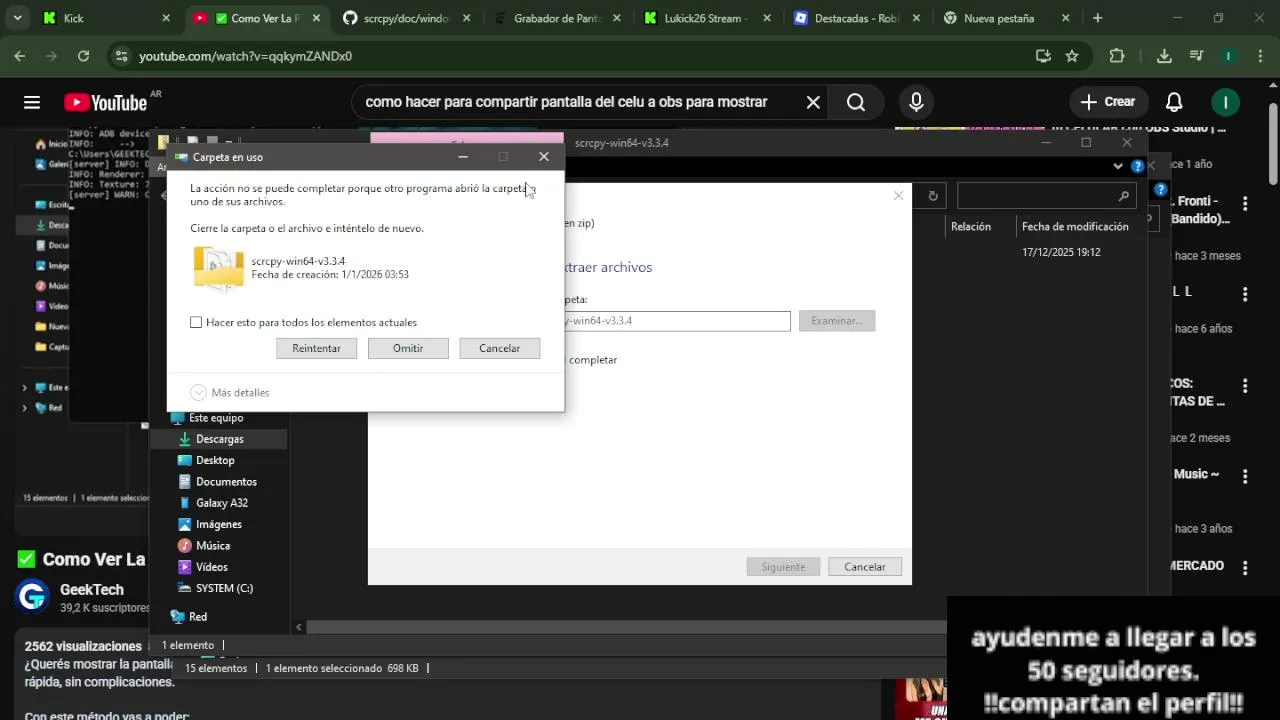This screenshot has width=1280, height=720.
Task: Click Cancelar in 'Carpeta en uso' dialog
Action: click(499, 348)
